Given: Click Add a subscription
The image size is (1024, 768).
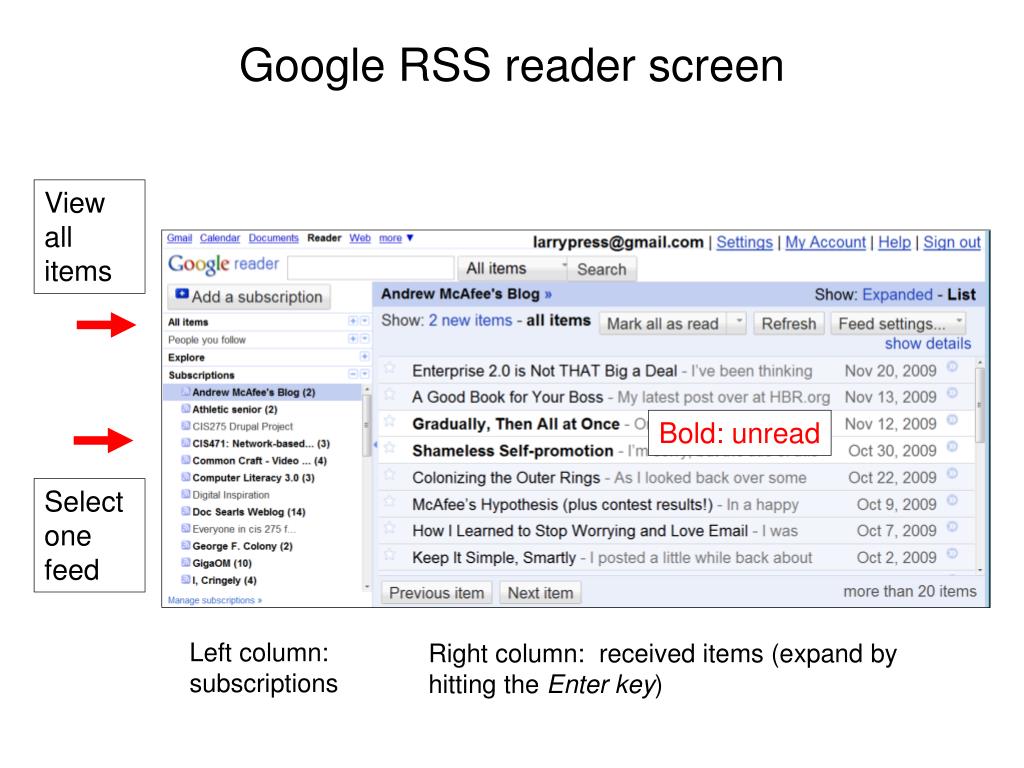Looking at the screenshot, I should 249,296.
